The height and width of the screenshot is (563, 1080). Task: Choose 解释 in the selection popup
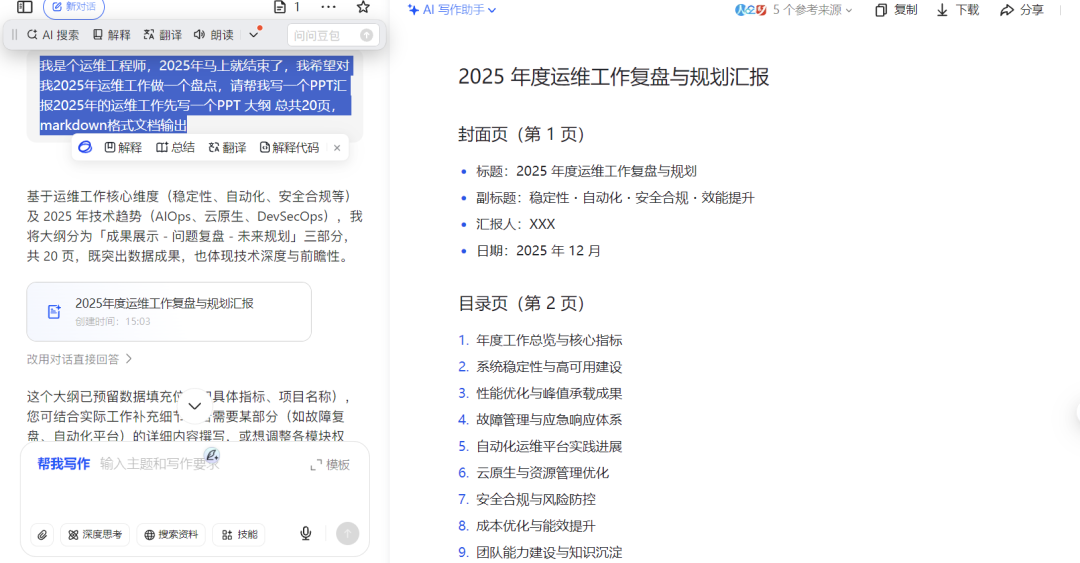pos(123,147)
